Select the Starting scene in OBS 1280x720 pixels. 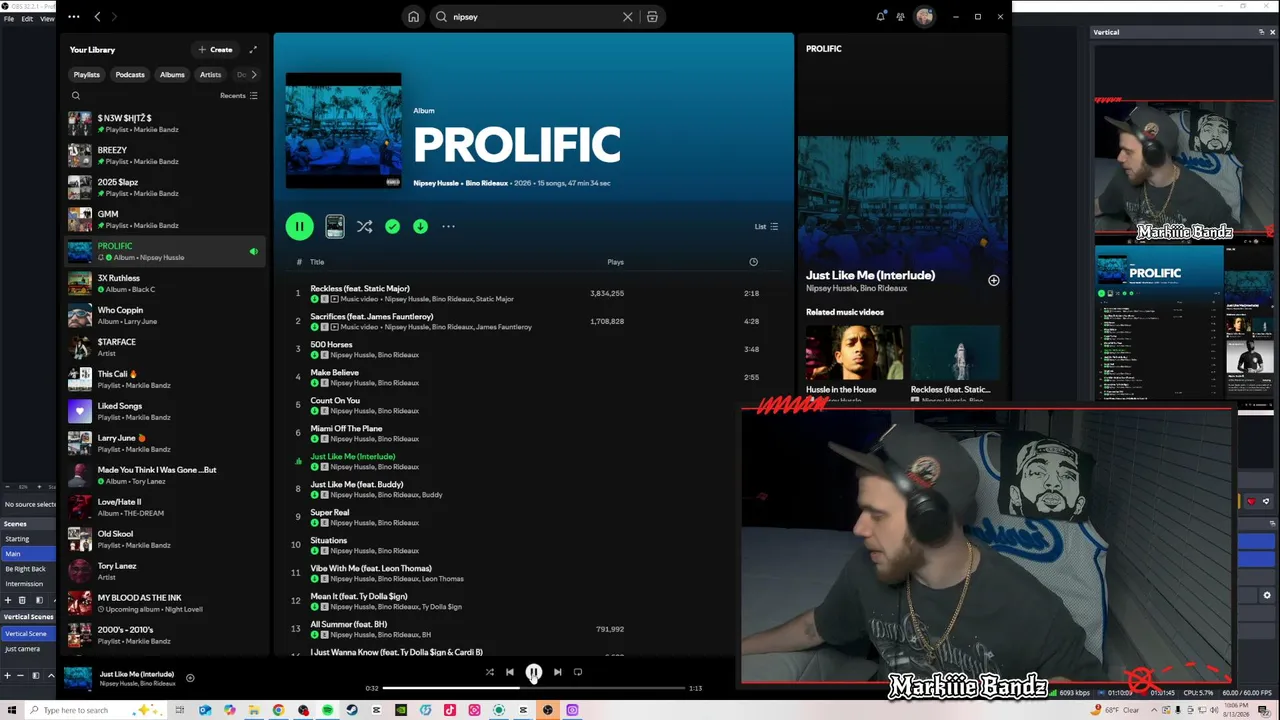[28, 539]
